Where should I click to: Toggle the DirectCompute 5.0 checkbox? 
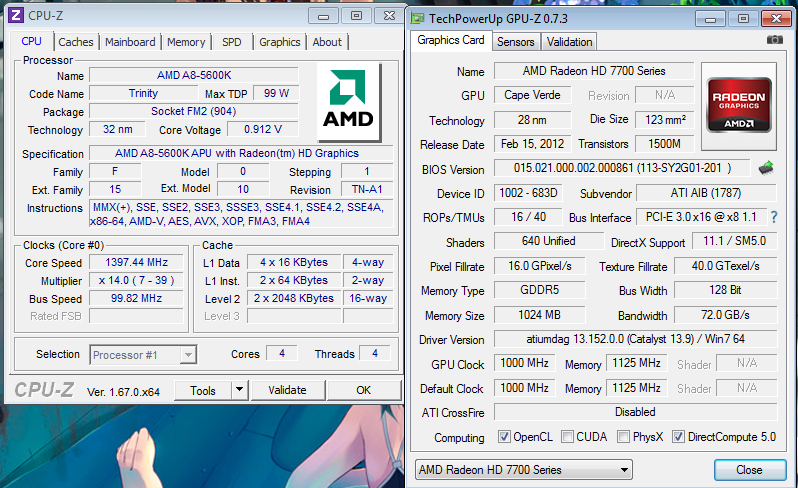tap(678, 437)
